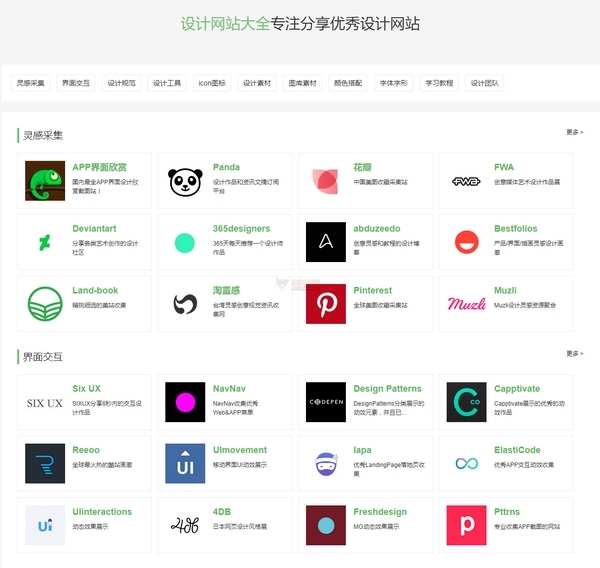Open the Reeoo title link

[86, 450]
